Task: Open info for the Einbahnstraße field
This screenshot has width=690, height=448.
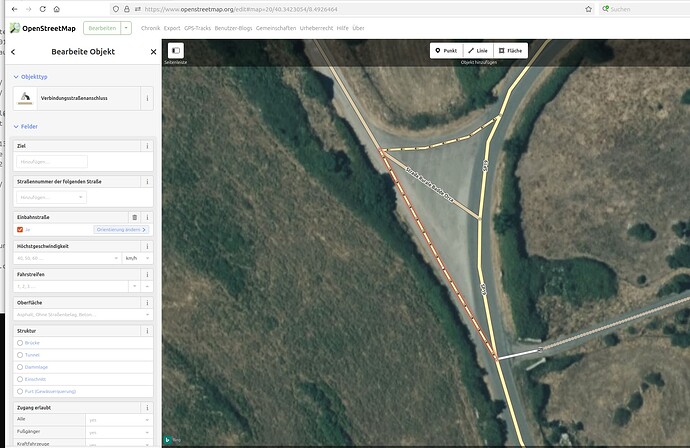Action: pos(147,217)
